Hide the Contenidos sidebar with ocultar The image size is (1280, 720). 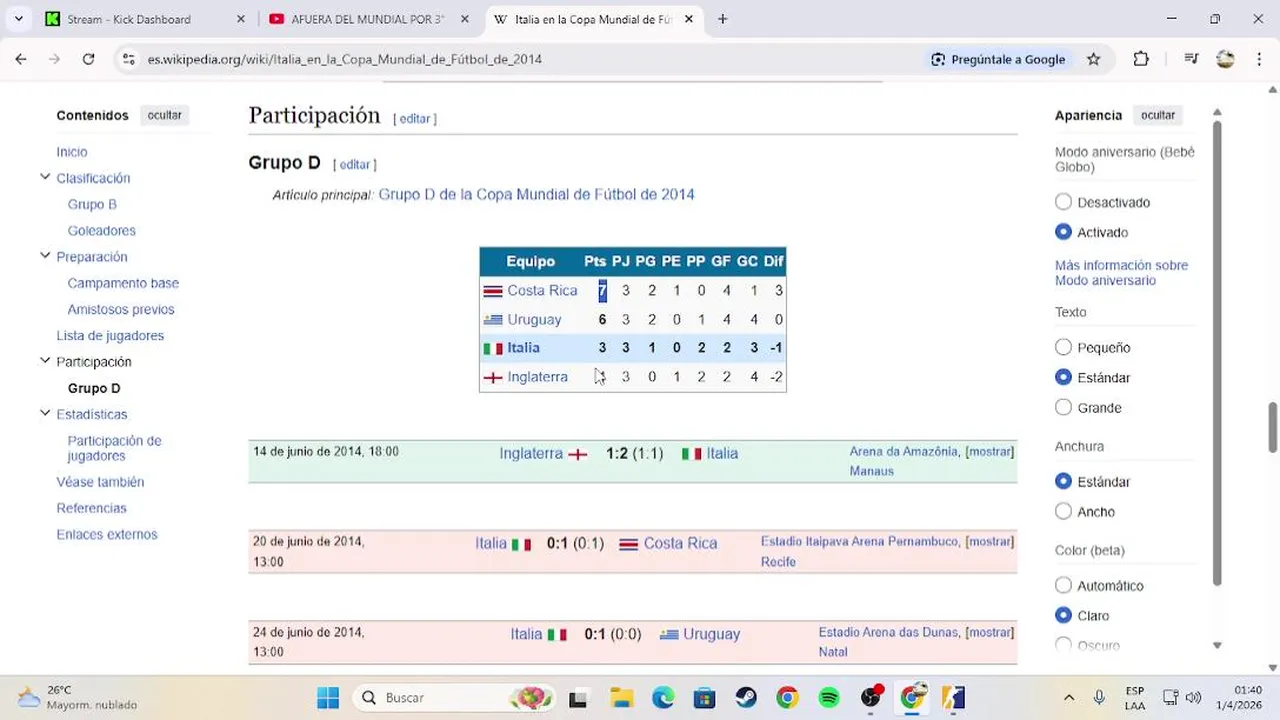[x=164, y=115]
